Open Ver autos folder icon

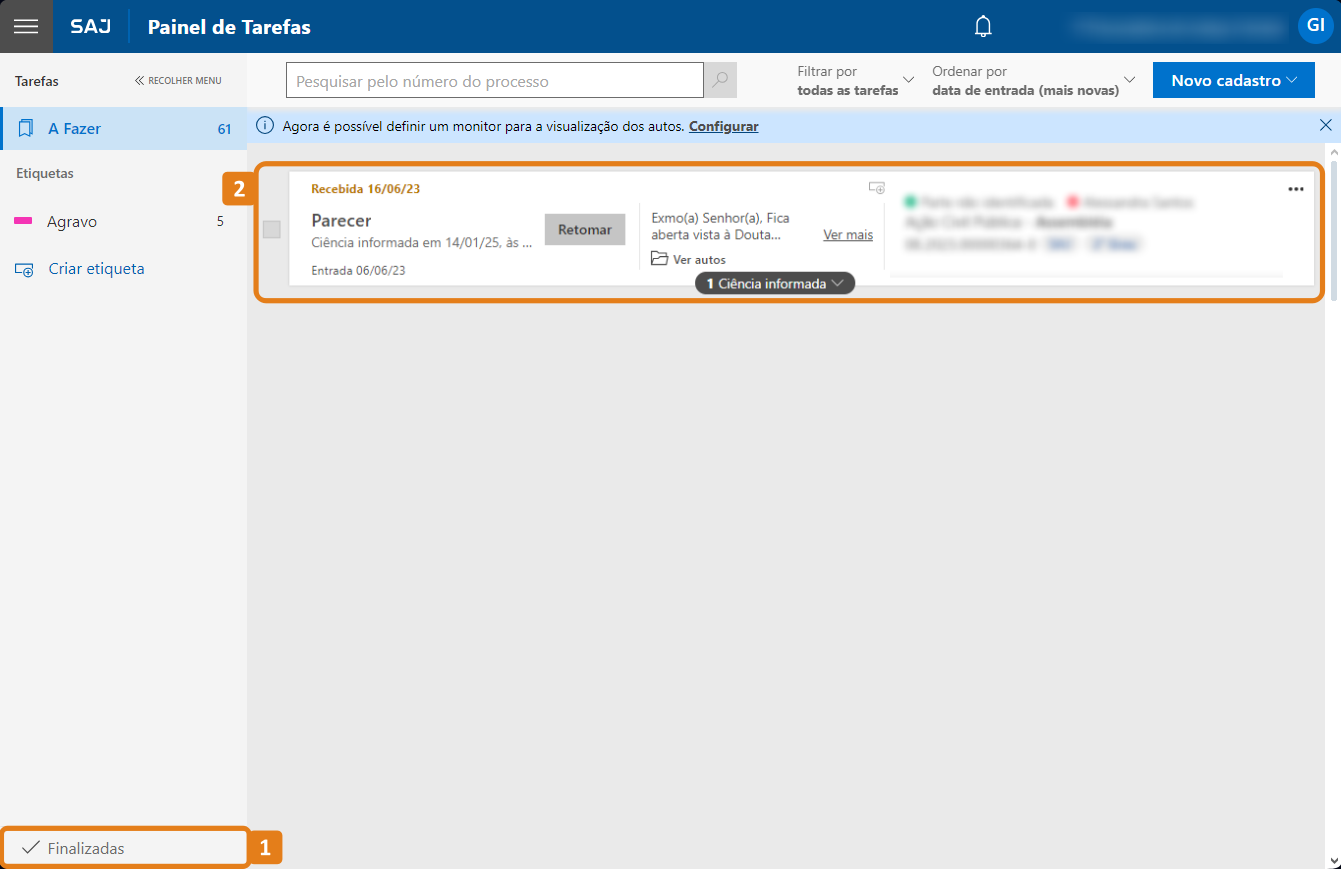(659, 259)
